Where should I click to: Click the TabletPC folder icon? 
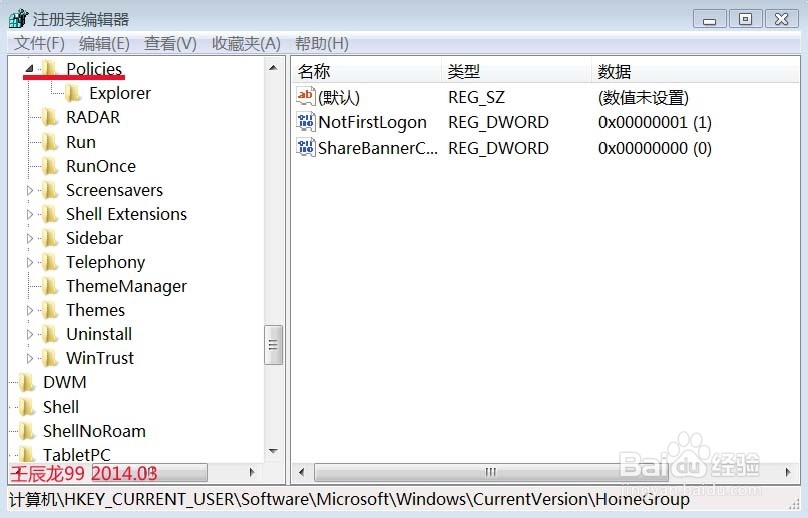coord(27,455)
